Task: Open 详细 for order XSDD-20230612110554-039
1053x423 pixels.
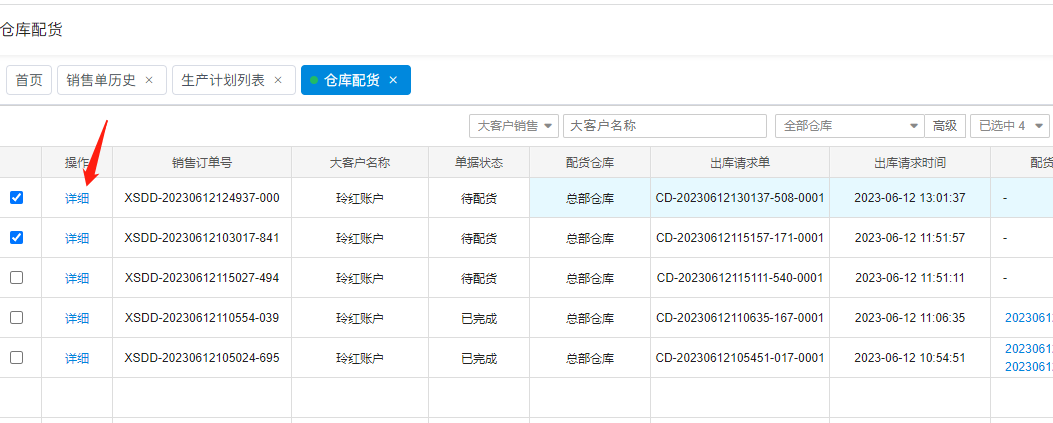Action: (77, 318)
